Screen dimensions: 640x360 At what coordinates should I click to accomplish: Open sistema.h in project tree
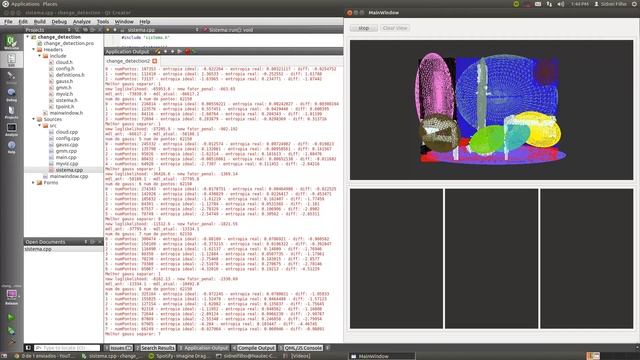coord(66,100)
